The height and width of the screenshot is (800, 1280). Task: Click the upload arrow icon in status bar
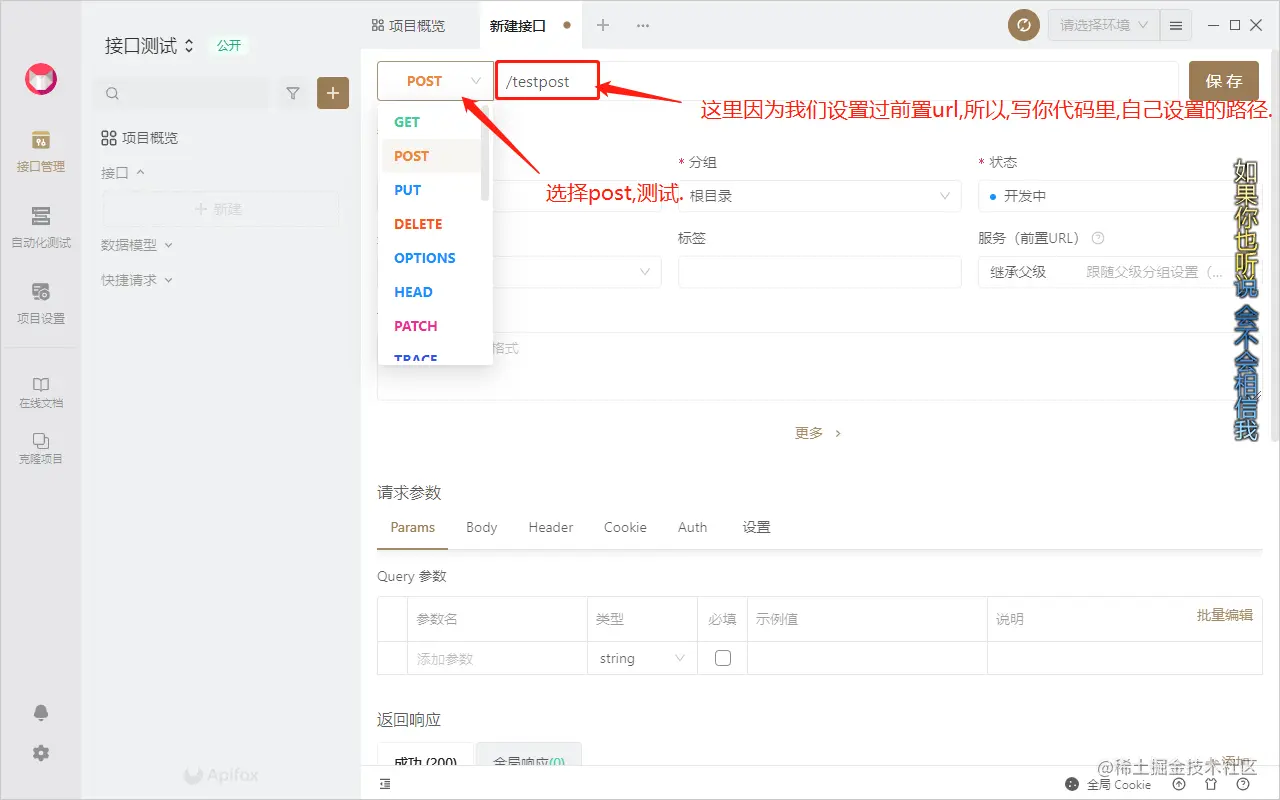tap(1179, 785)
